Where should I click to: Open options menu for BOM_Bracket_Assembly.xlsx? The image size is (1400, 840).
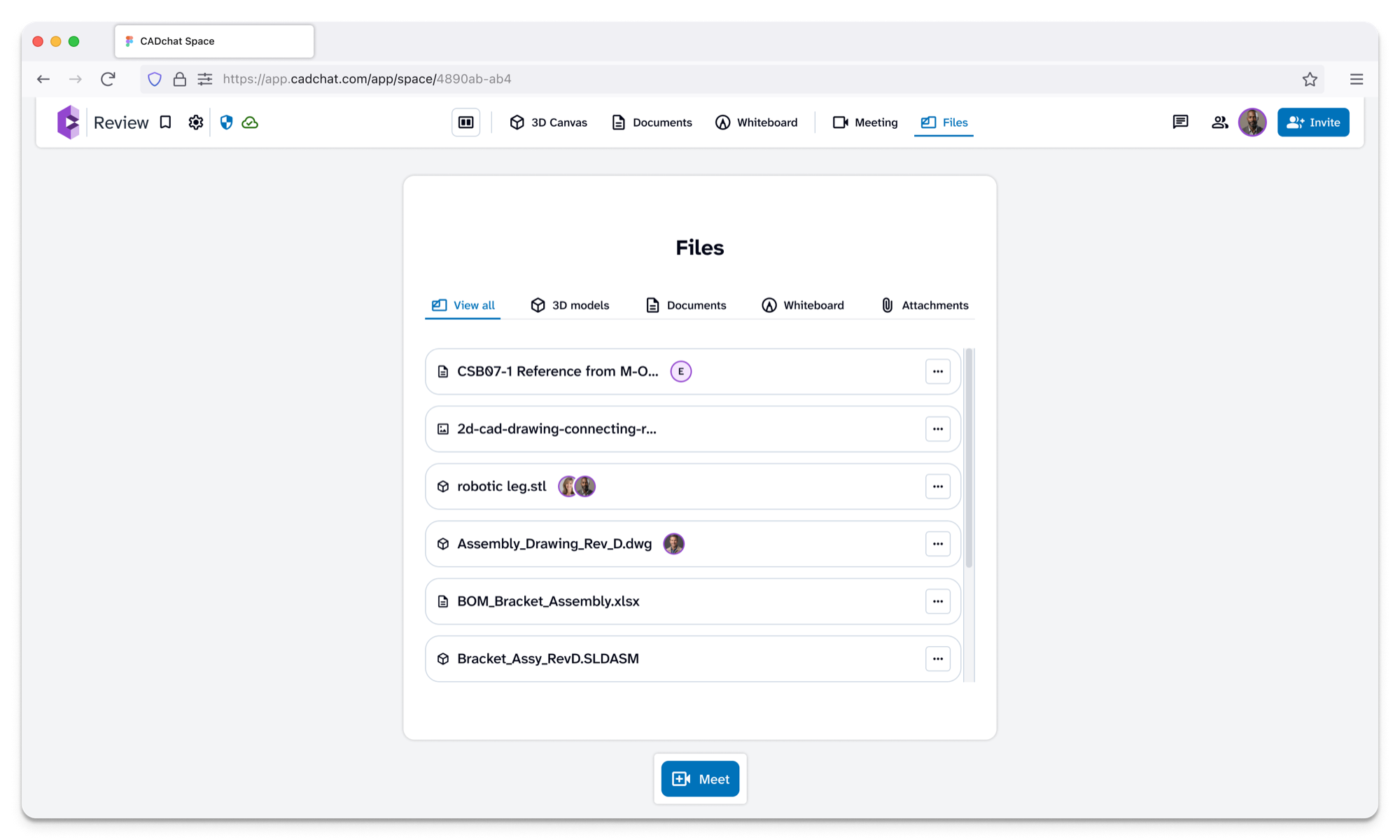(937, 601)
